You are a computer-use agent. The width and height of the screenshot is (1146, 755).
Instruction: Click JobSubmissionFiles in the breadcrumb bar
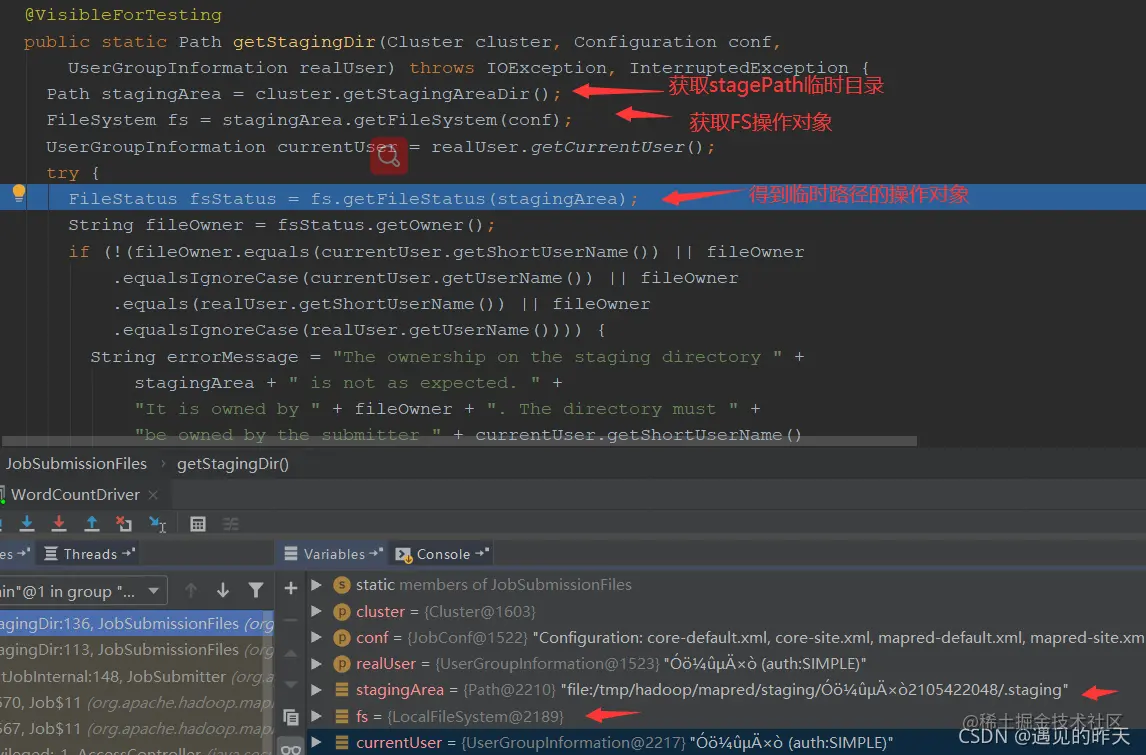76,464
